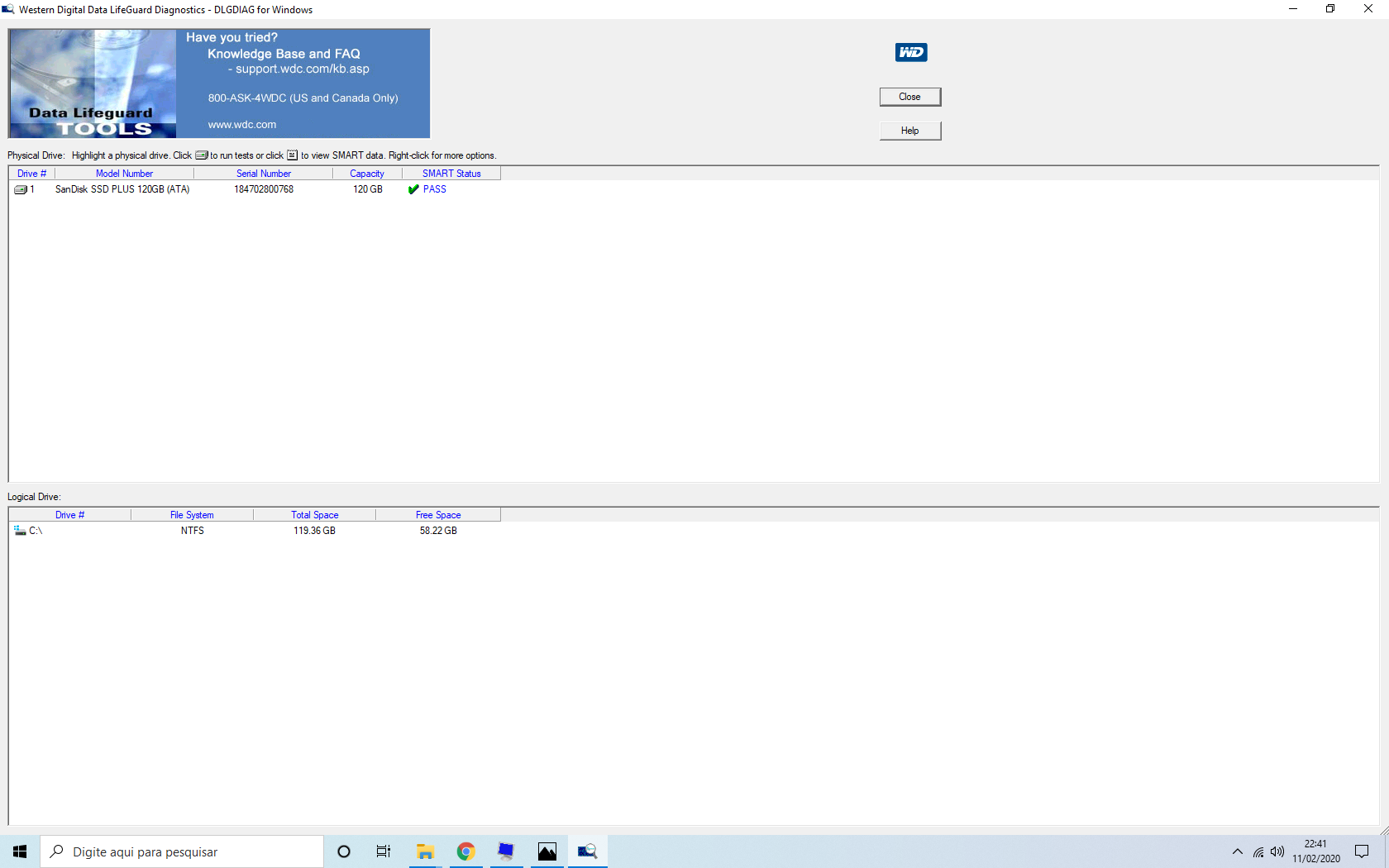Click the WD logo icon
The height and width of the screenshot is (868, 1389).
(x=911, y=52)
